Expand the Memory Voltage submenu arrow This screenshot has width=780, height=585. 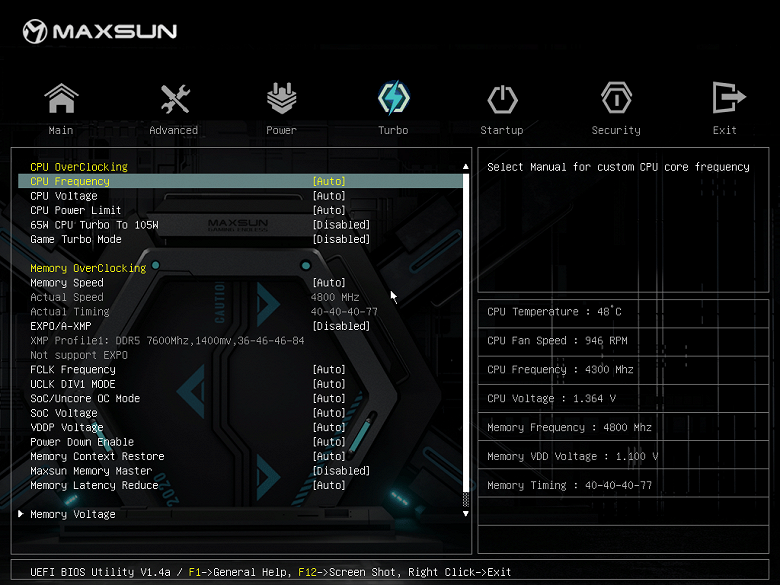pos(21,513)
